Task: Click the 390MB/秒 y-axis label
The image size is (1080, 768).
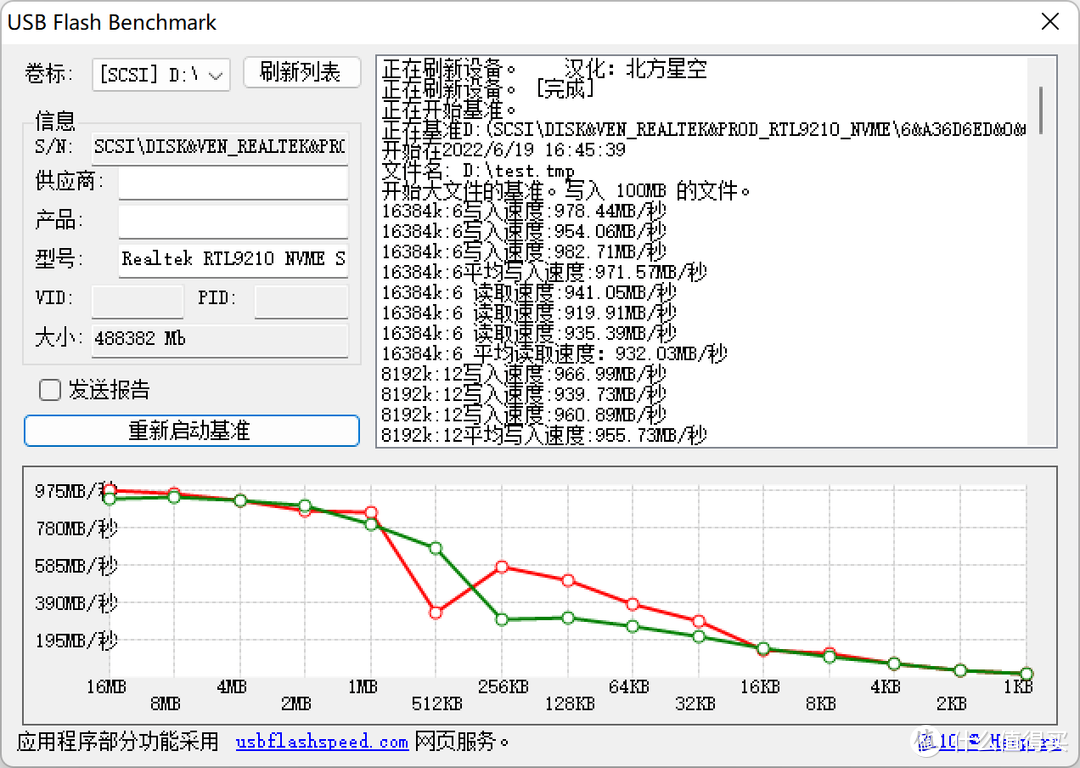Action: pyautogui.click(x=76, y=603)
